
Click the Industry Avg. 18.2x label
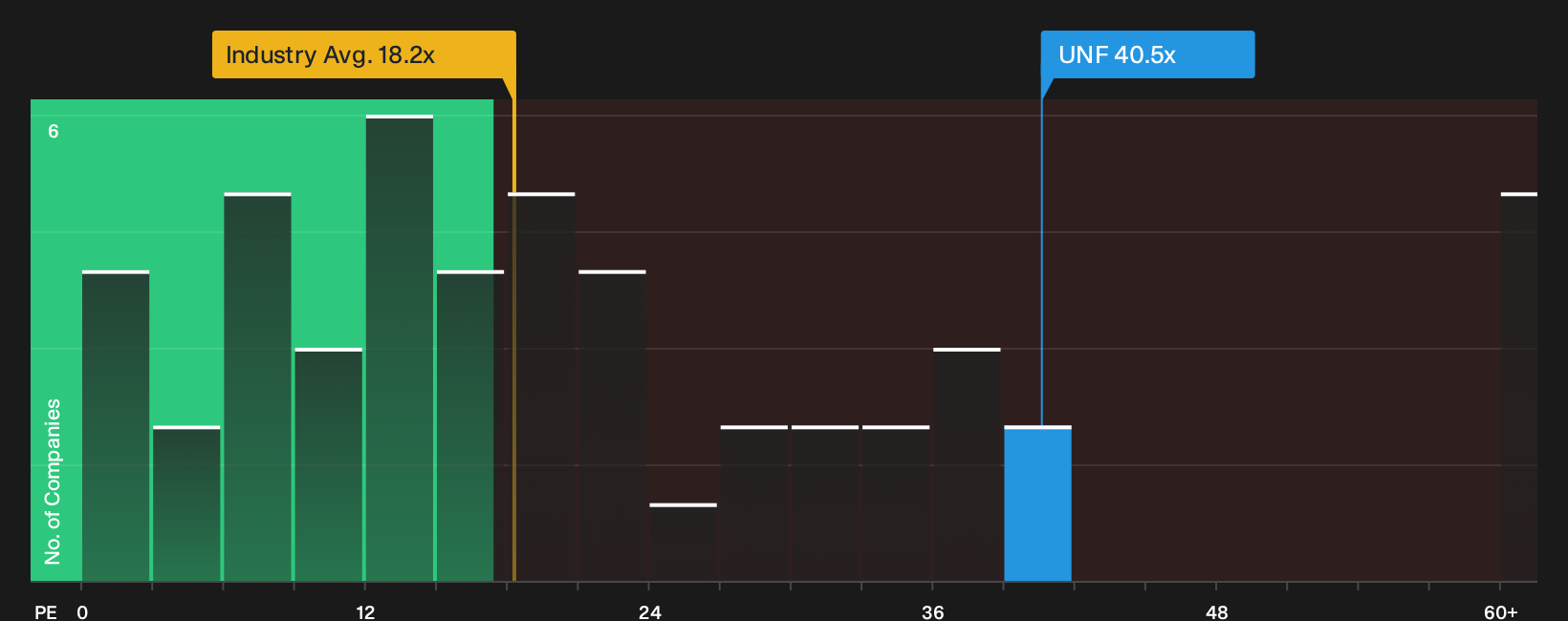click(x=363, y=54)
